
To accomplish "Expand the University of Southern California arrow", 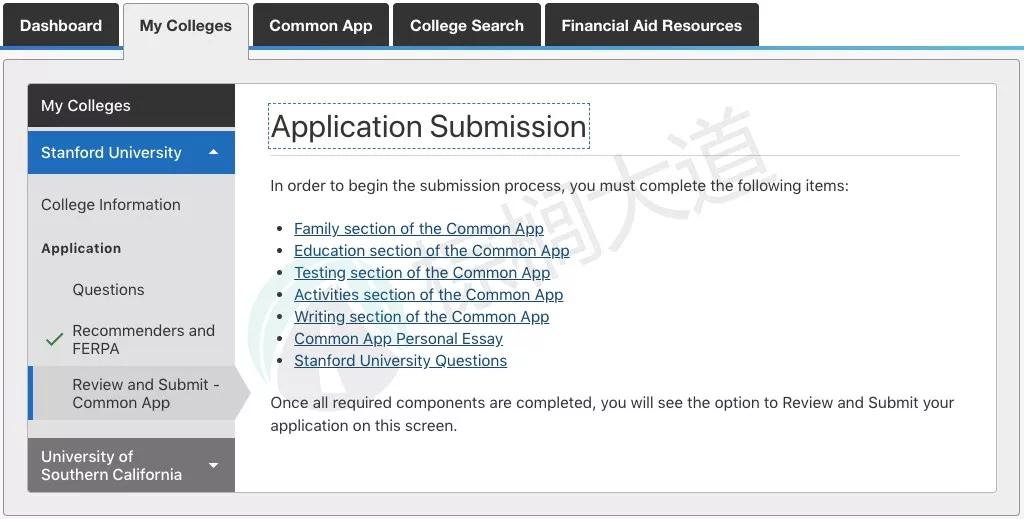I will 213,465.
